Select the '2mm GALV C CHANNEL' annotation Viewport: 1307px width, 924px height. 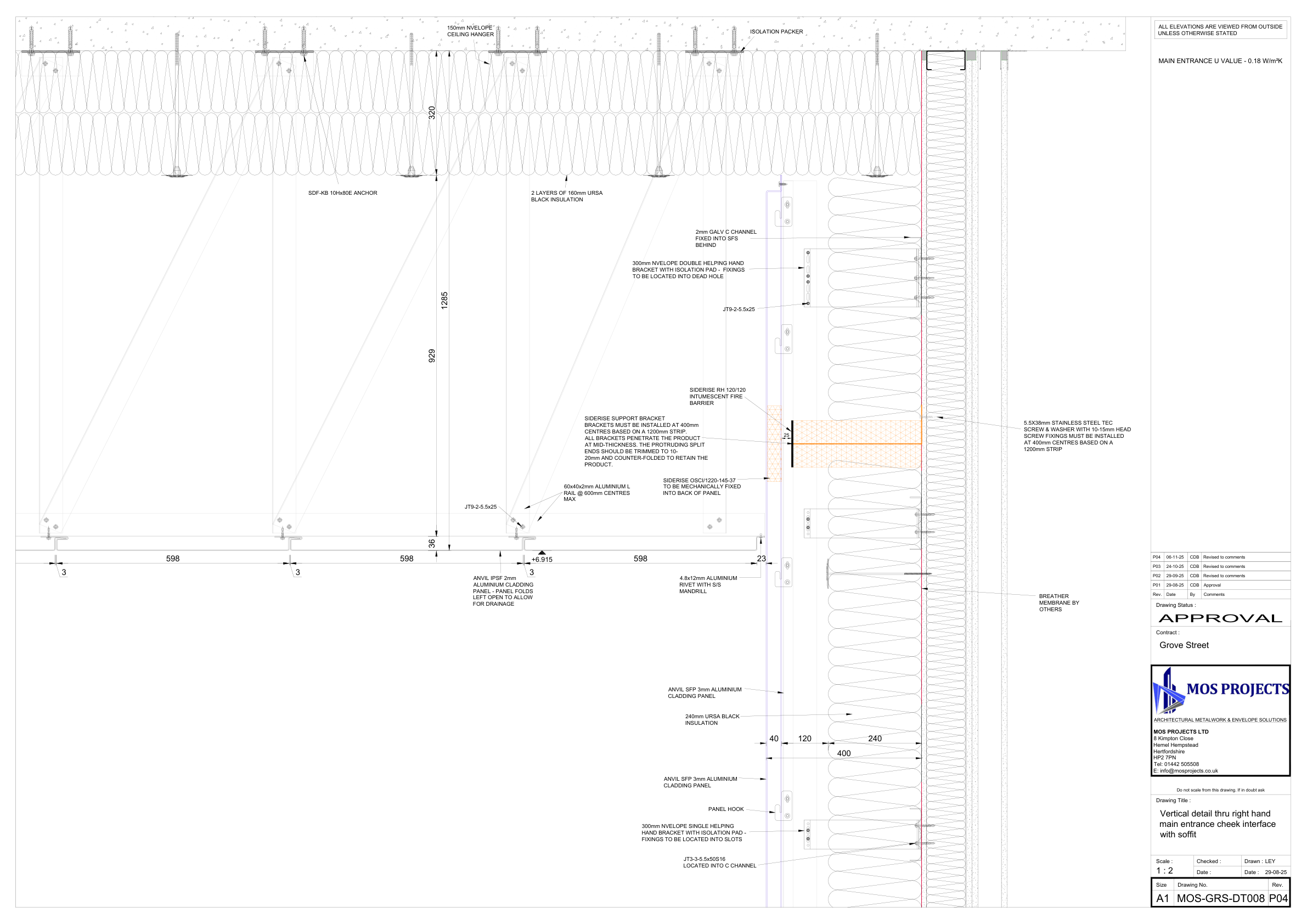pyautogui.click(x=726, y=239)
